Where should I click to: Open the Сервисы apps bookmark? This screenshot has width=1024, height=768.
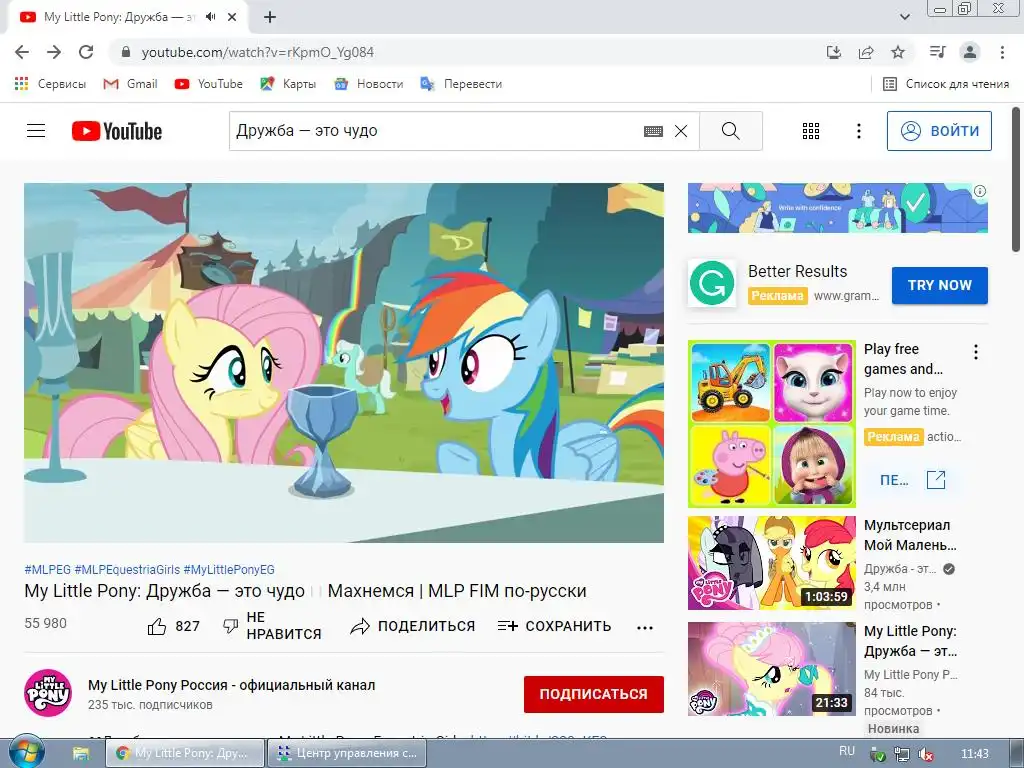(50, 84)
